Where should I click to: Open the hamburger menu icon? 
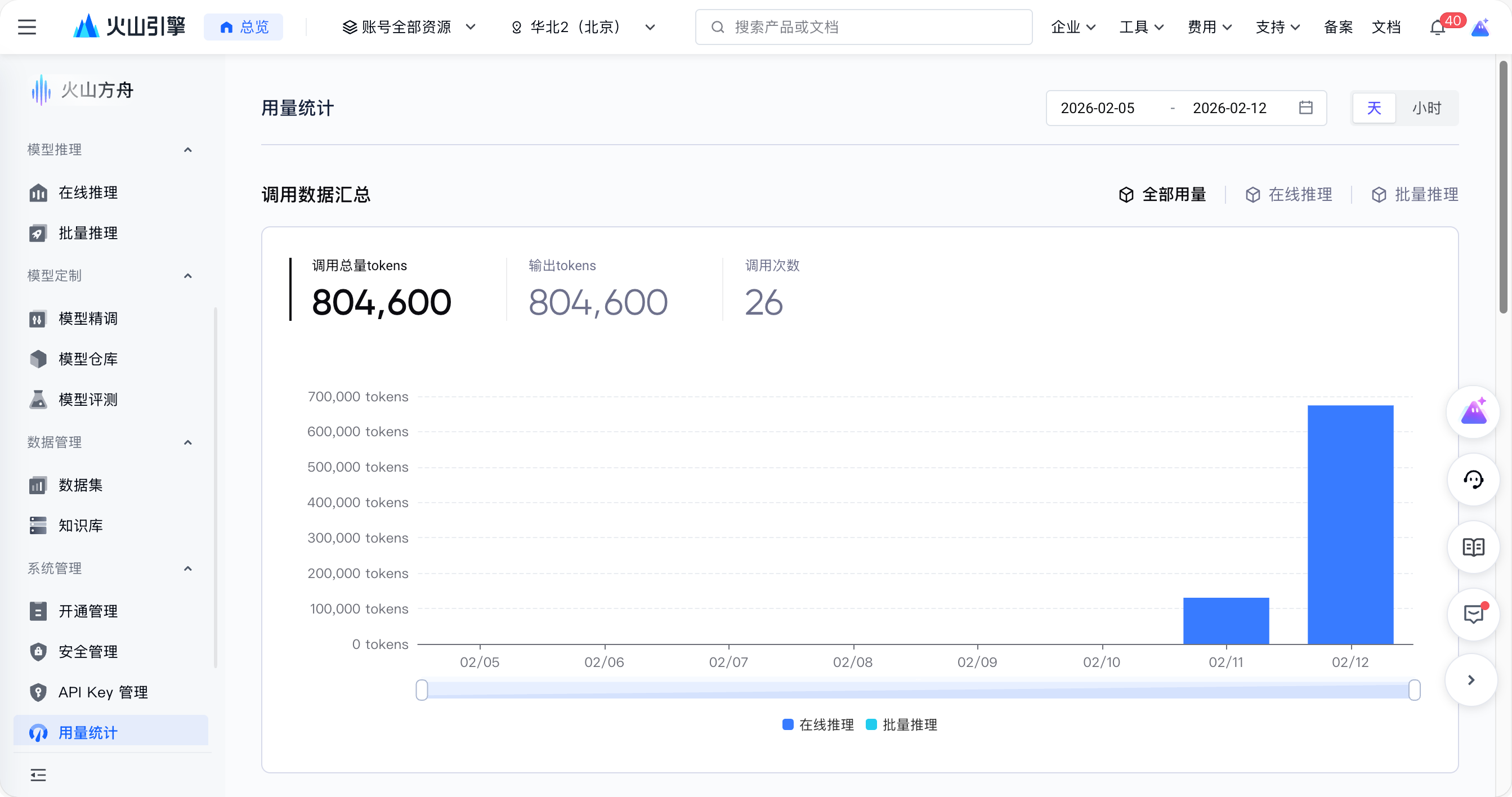[x=27, y=27]
